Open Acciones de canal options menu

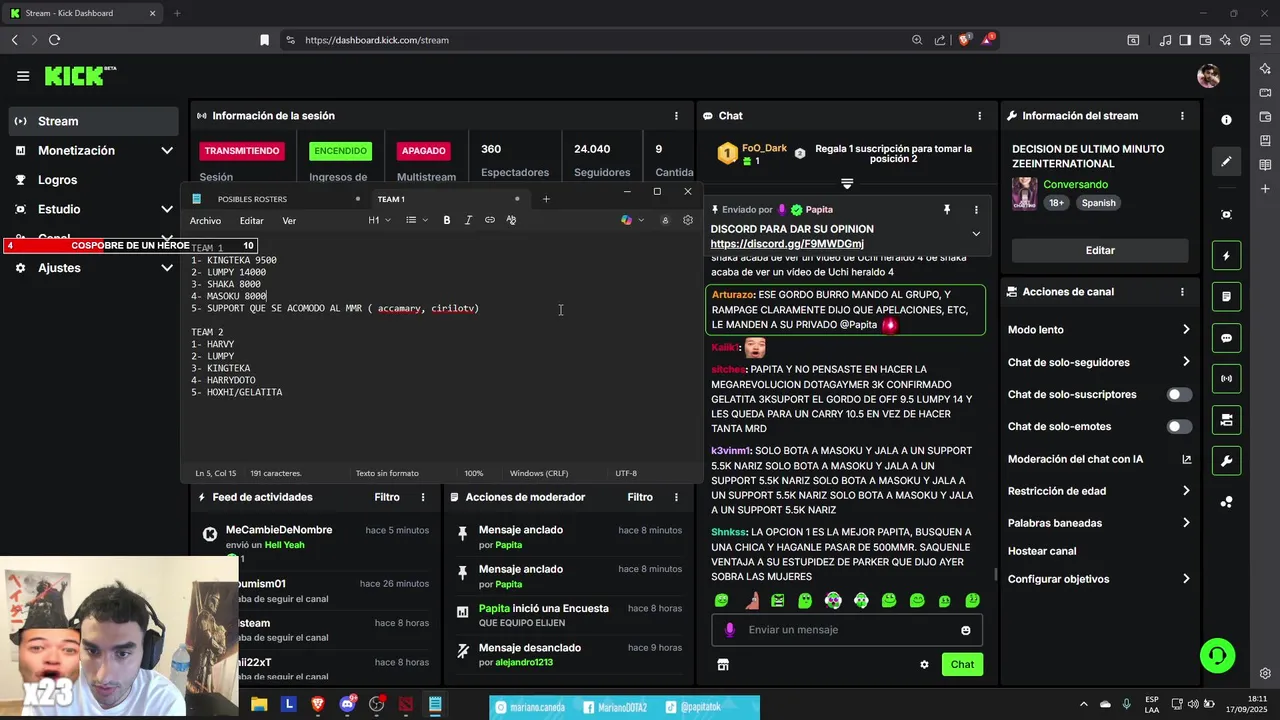[1182, 292]
